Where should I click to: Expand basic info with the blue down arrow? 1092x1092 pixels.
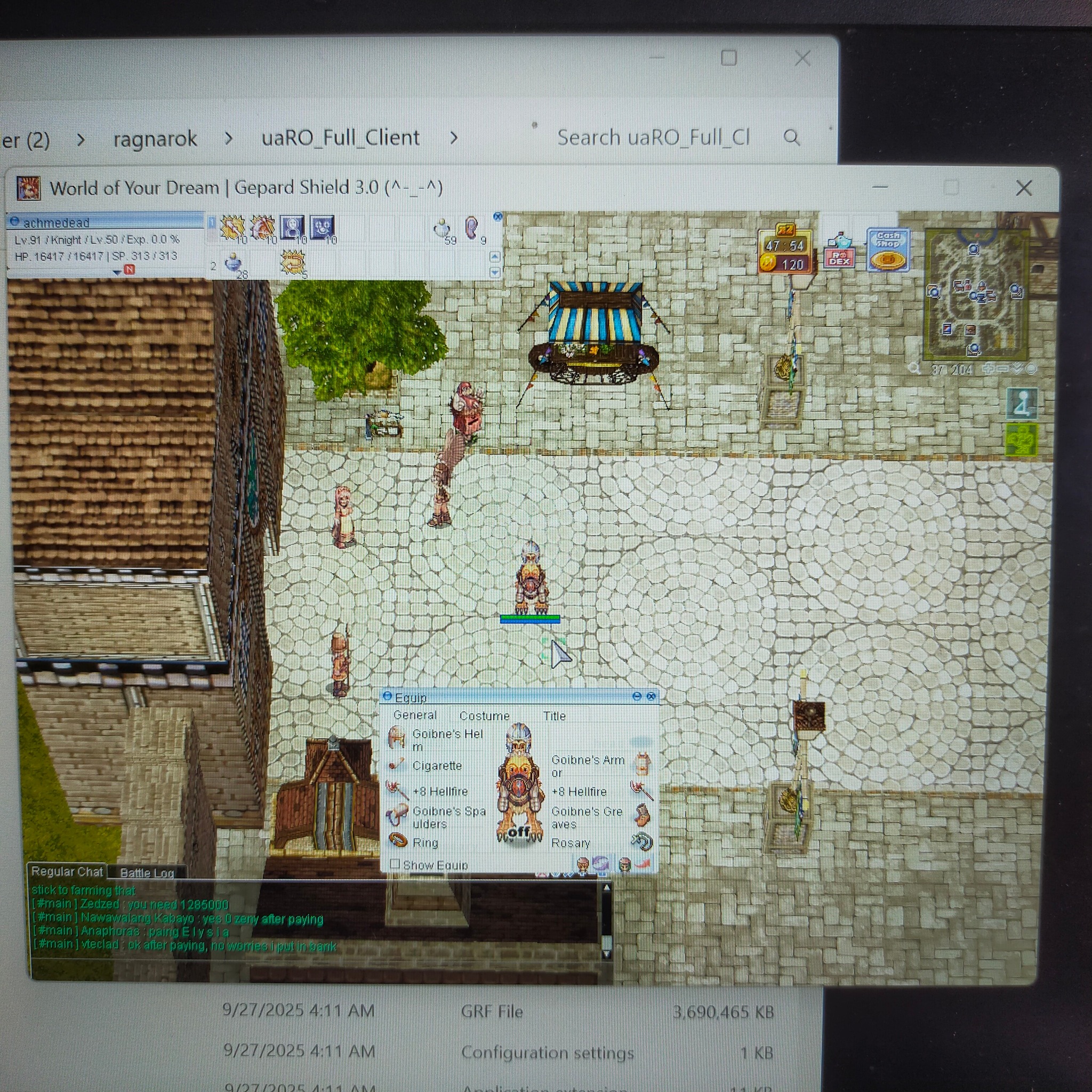point(117,272)
